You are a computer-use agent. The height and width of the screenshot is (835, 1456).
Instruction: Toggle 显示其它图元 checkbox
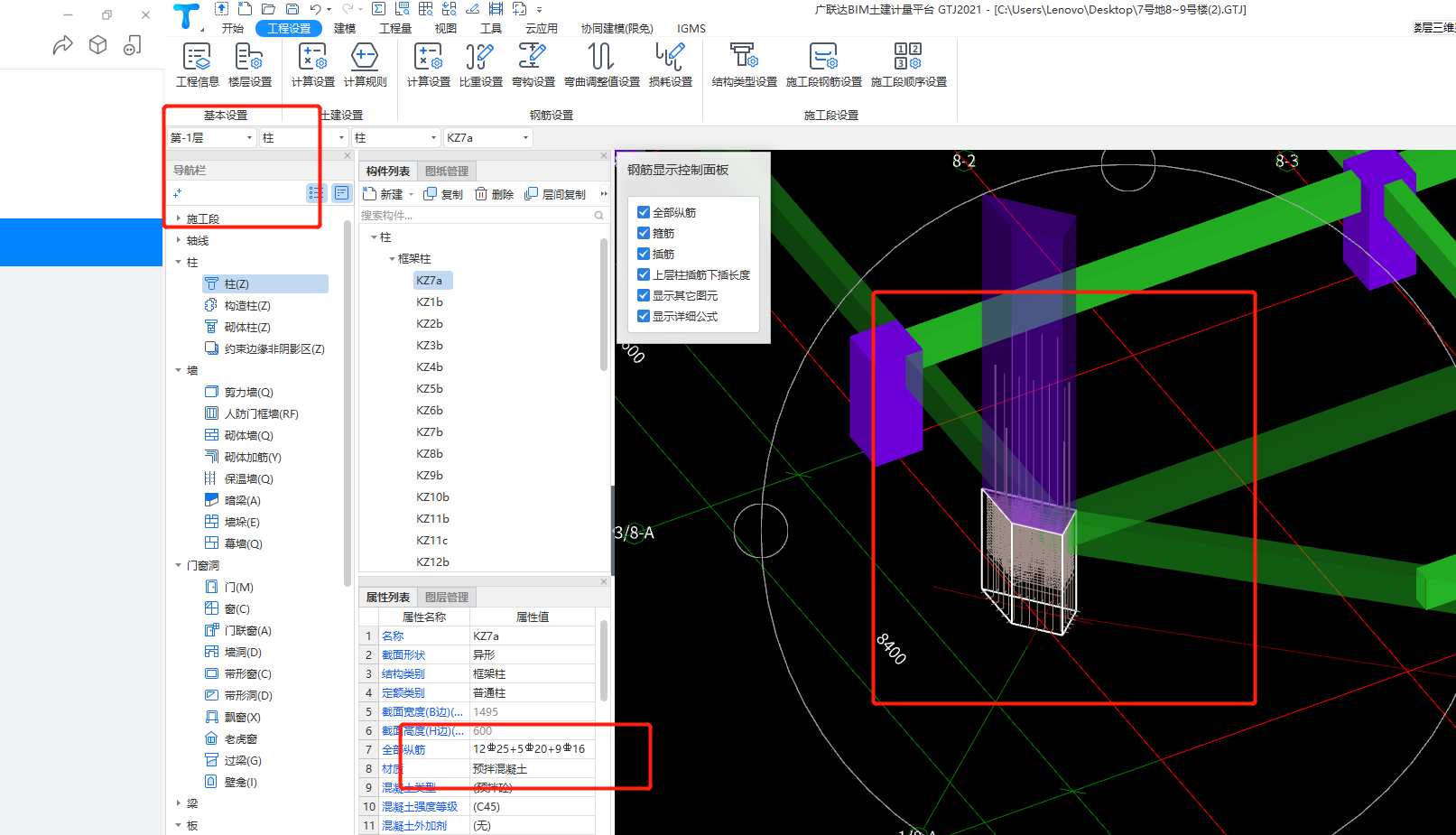click(644, 295)
